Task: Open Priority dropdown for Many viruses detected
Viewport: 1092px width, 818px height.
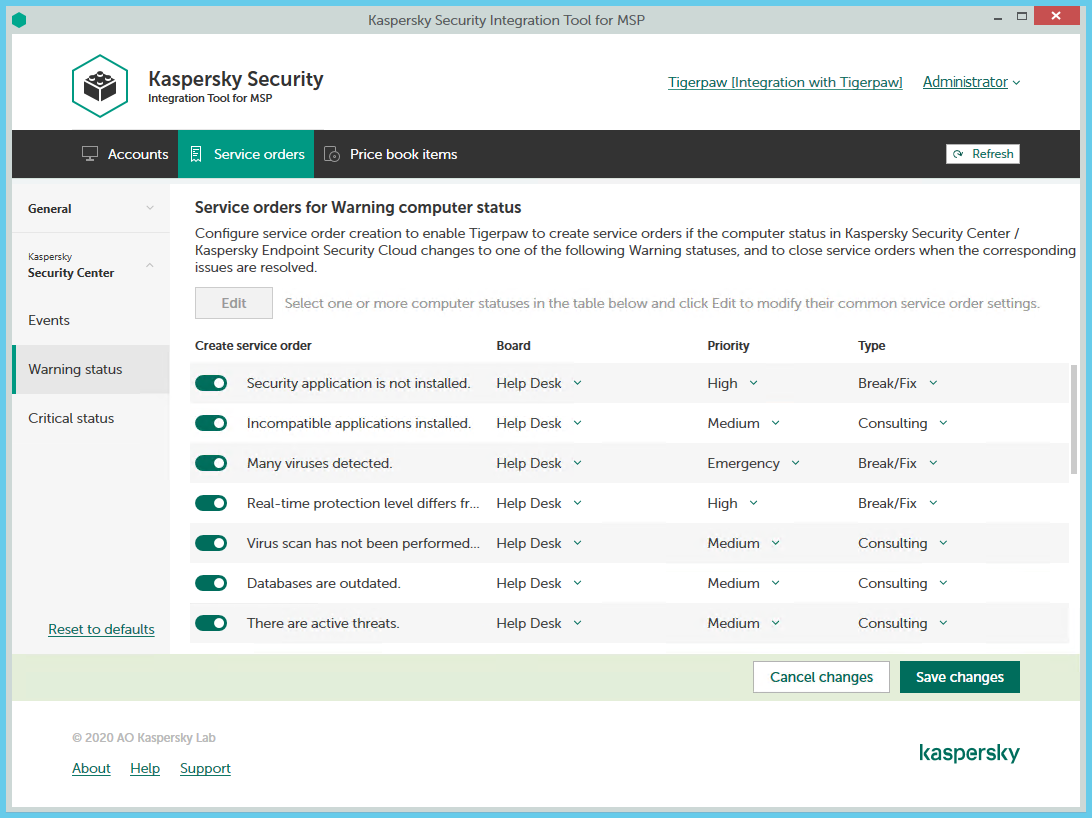Action: [753, 463]
